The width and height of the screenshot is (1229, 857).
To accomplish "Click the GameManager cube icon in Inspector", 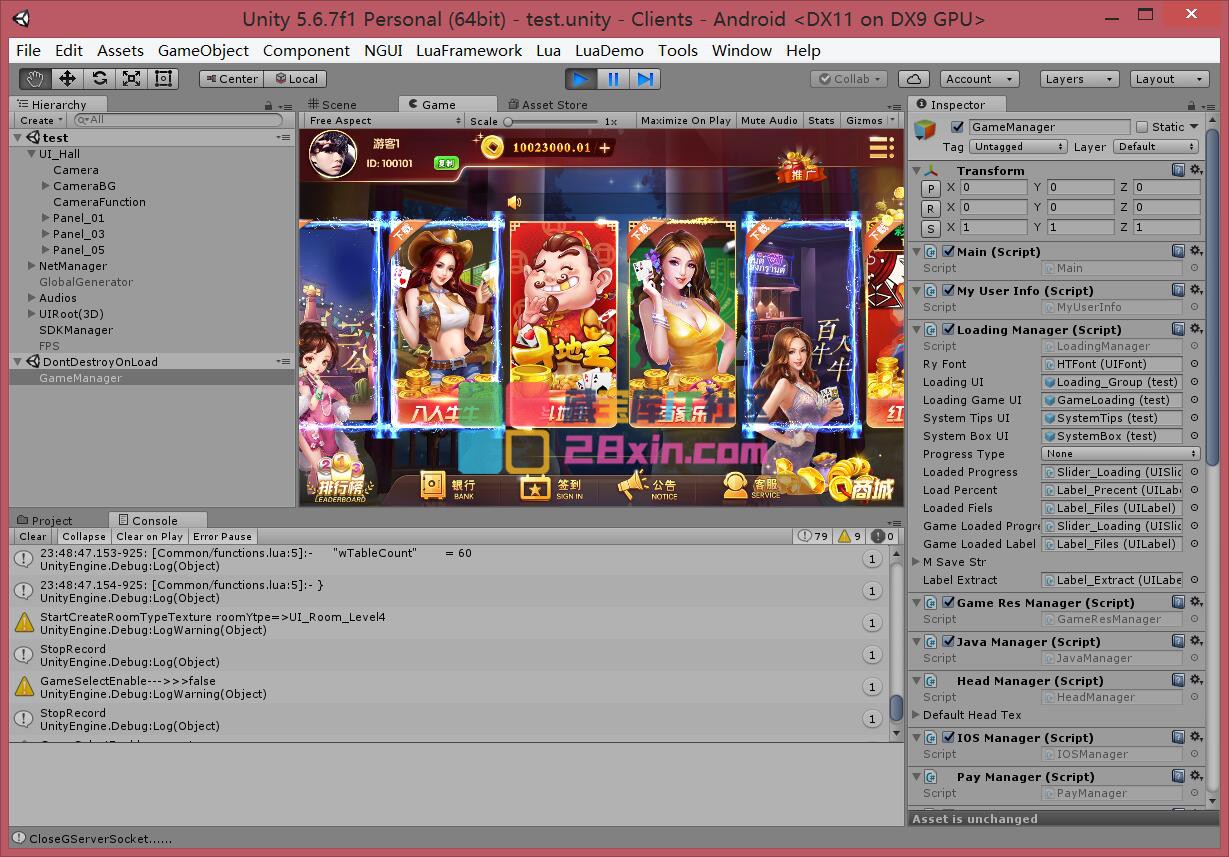I will 926,130.
